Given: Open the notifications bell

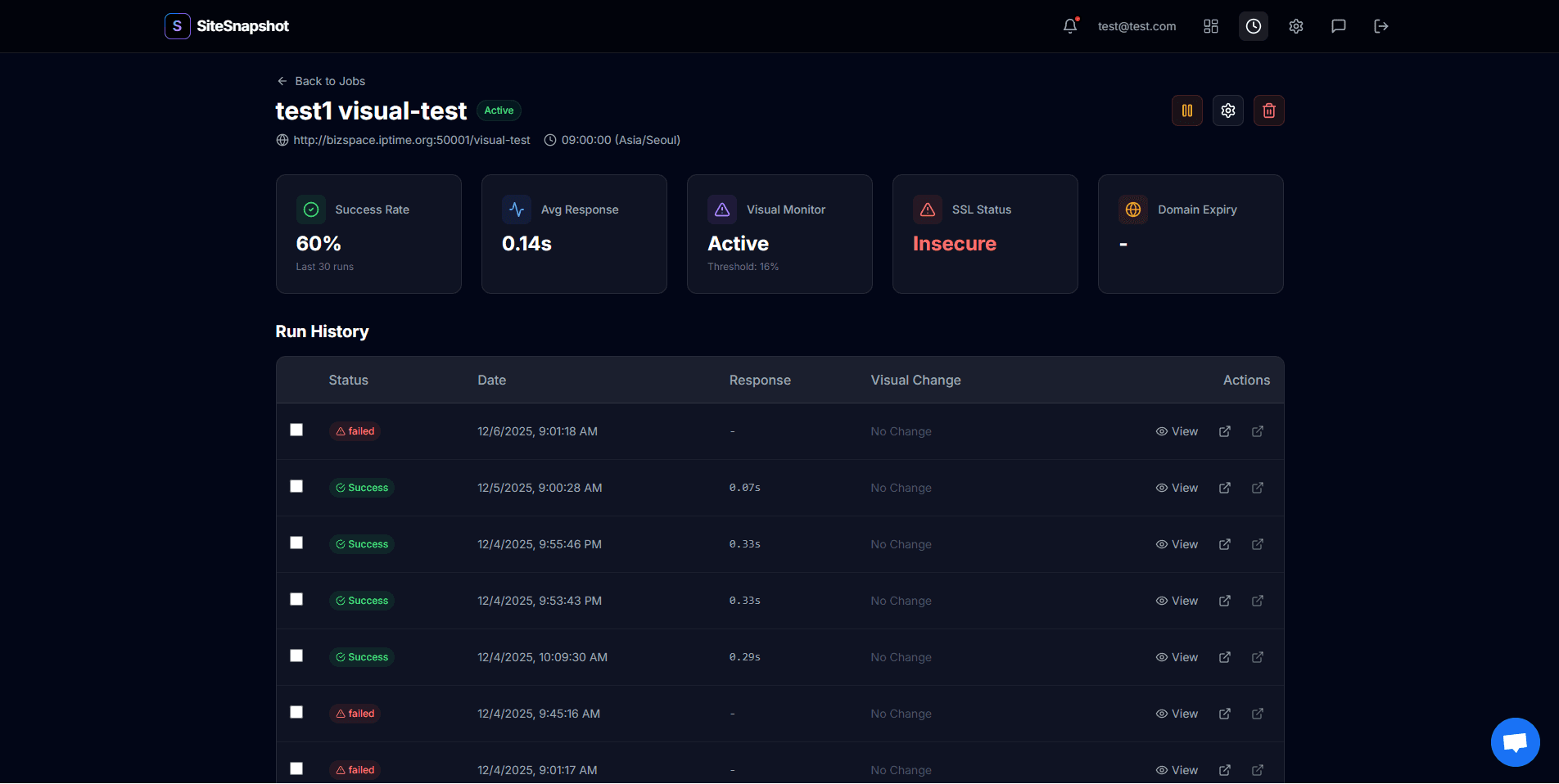Looking at the screenshot, I should 1070,26.
